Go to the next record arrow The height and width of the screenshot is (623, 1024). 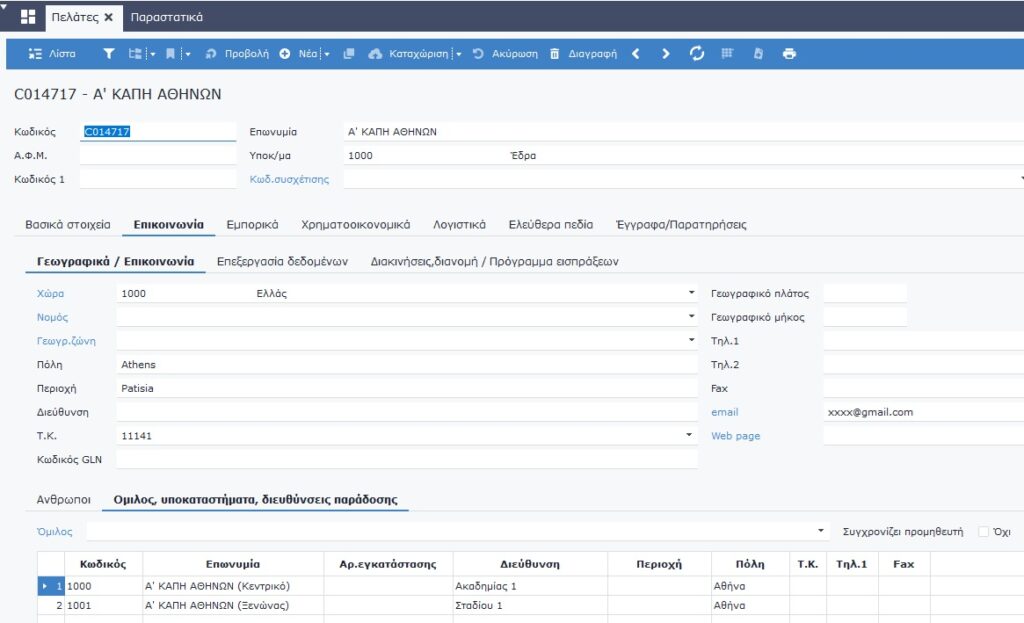665,54
